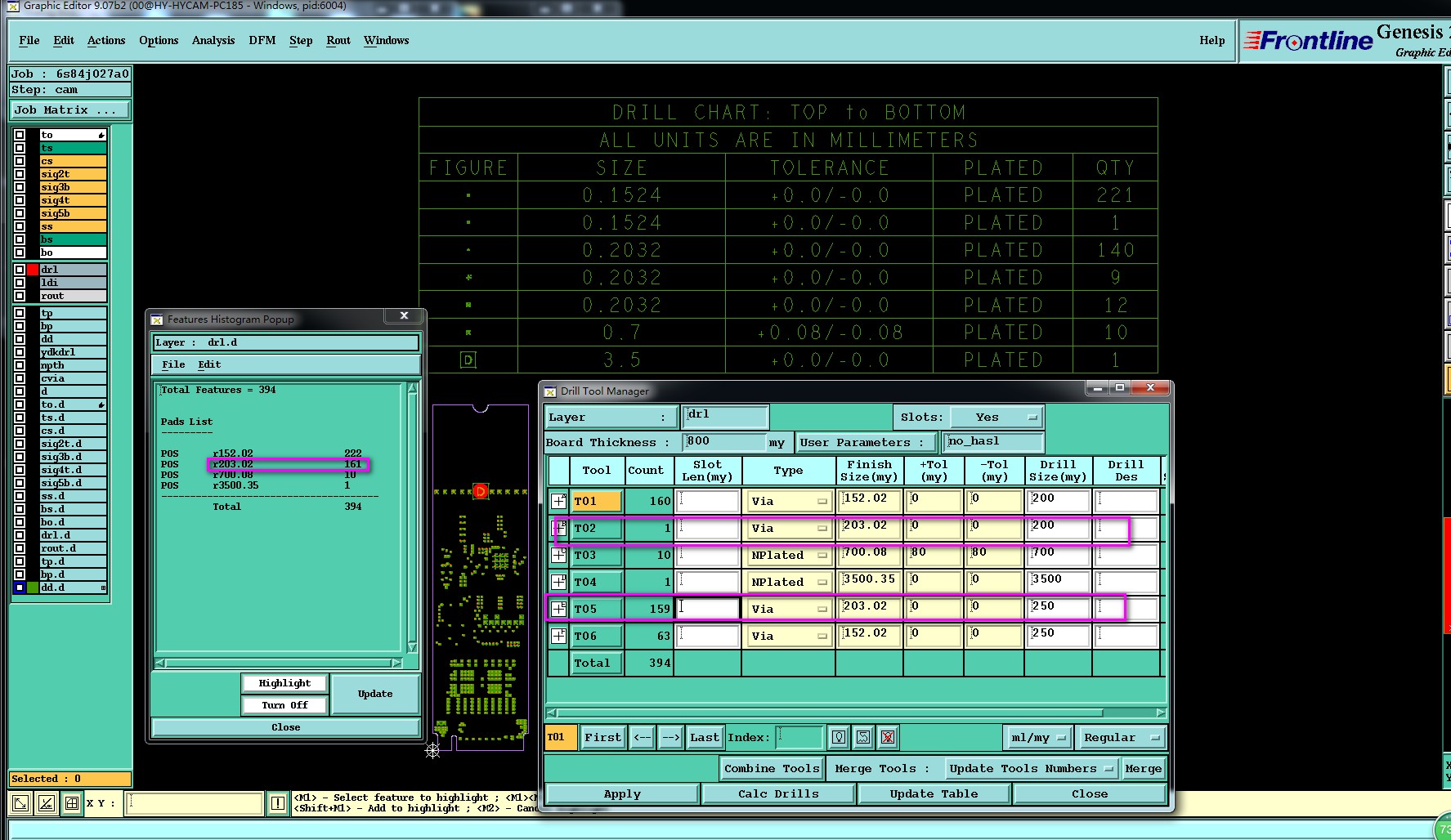Screen dimensions: 1451x840
Task: Expand tool T01 row with its plus icon
Action: point(558,501)
